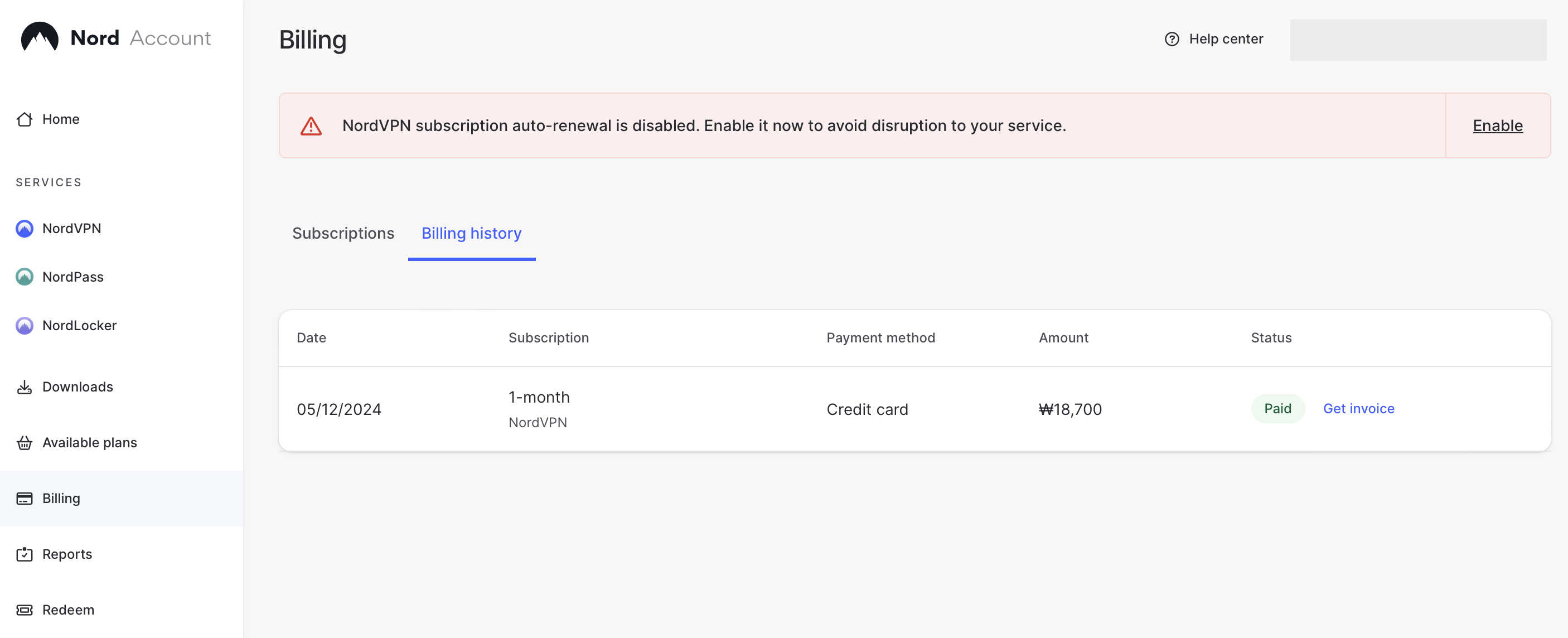Click the Home house icon
The image size is (1568, 638).
point(25,119)
